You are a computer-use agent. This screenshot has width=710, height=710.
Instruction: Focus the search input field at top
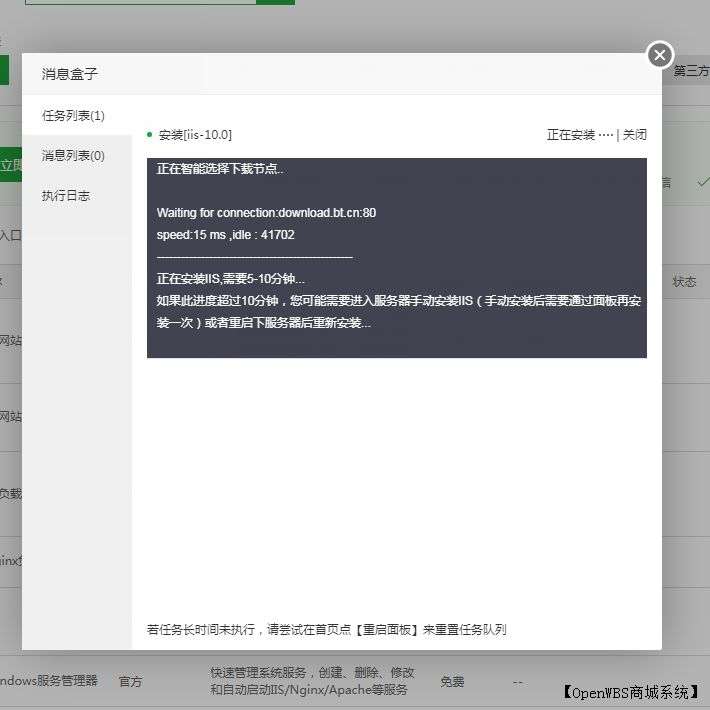(140, 2)
